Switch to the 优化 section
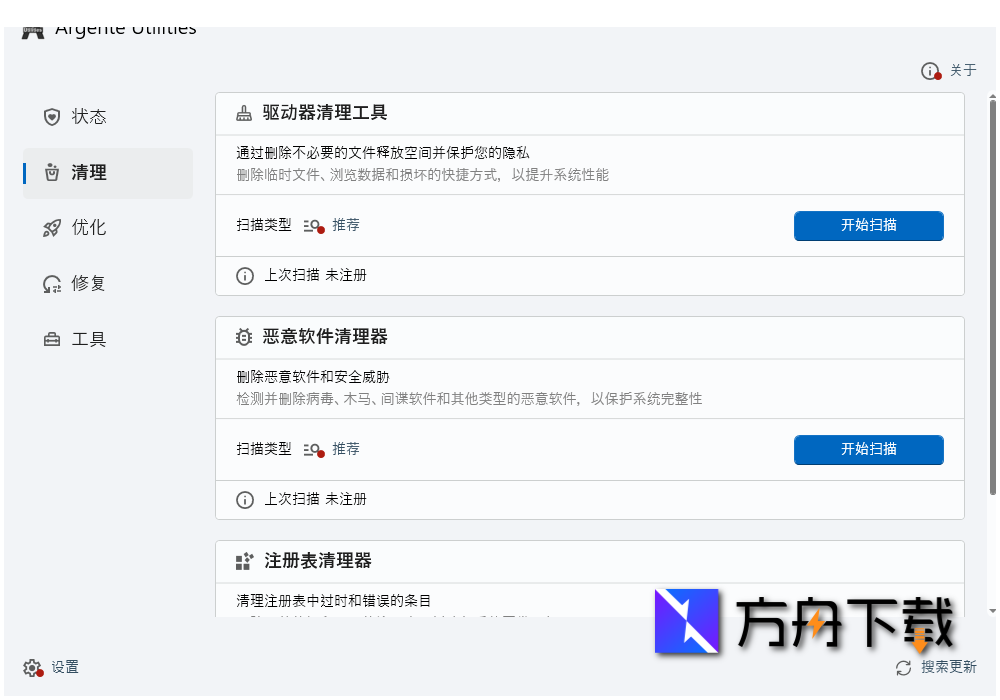Viewport: 1000px width, 700px height. point(88,227)
